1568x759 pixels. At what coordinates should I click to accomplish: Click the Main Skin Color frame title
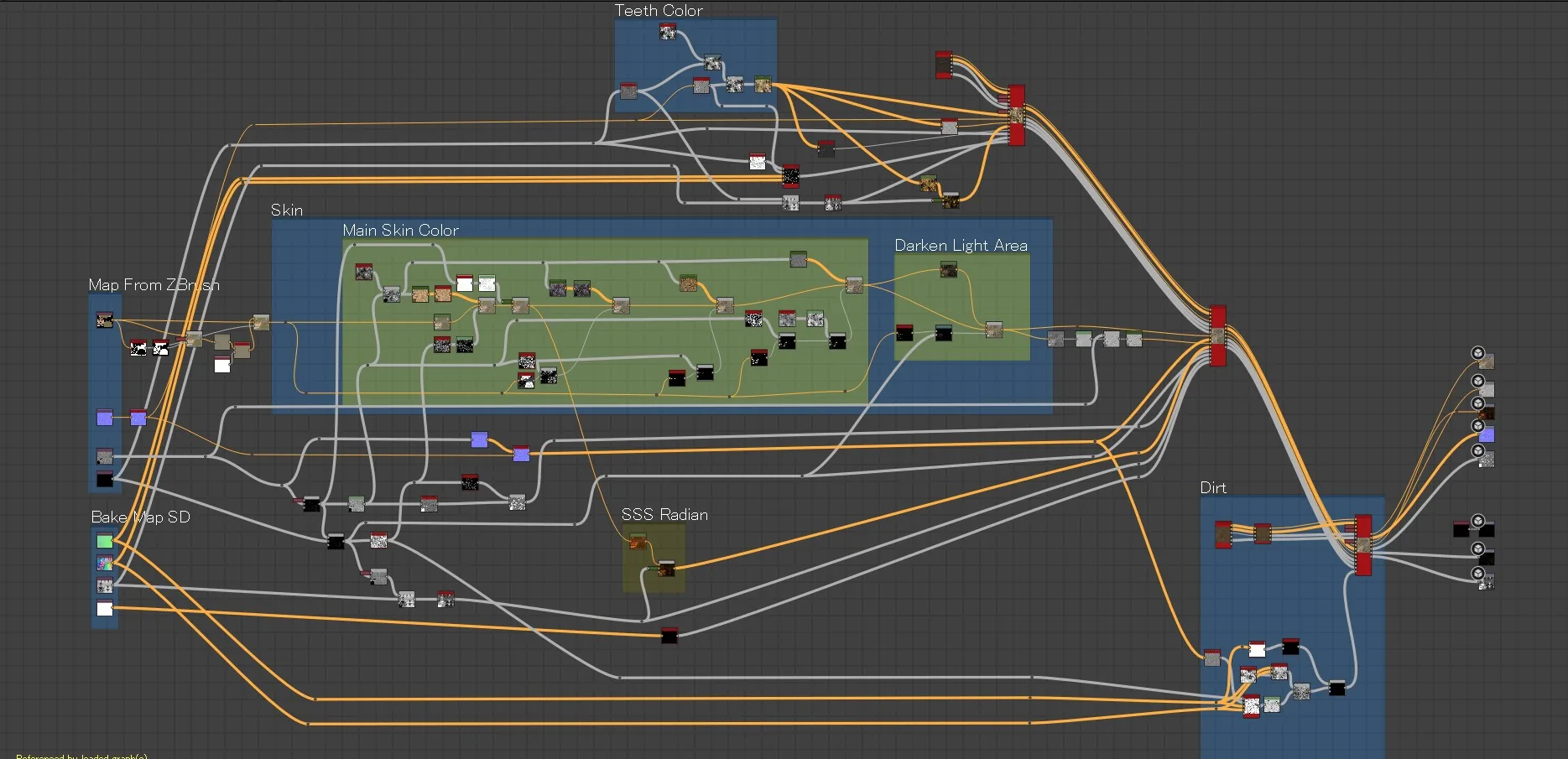(400, 231)
